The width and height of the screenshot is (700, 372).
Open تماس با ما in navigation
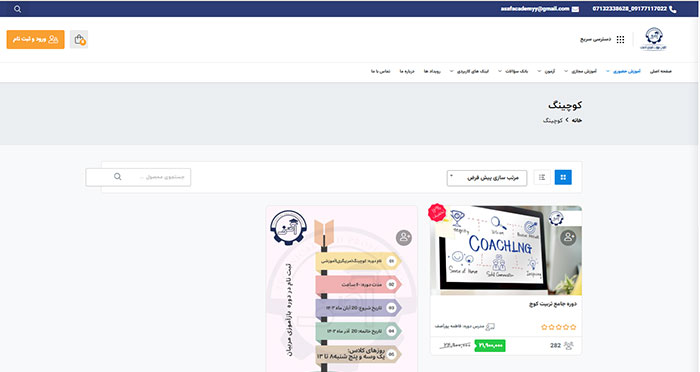pyautogui.click(x=380, y=71)
